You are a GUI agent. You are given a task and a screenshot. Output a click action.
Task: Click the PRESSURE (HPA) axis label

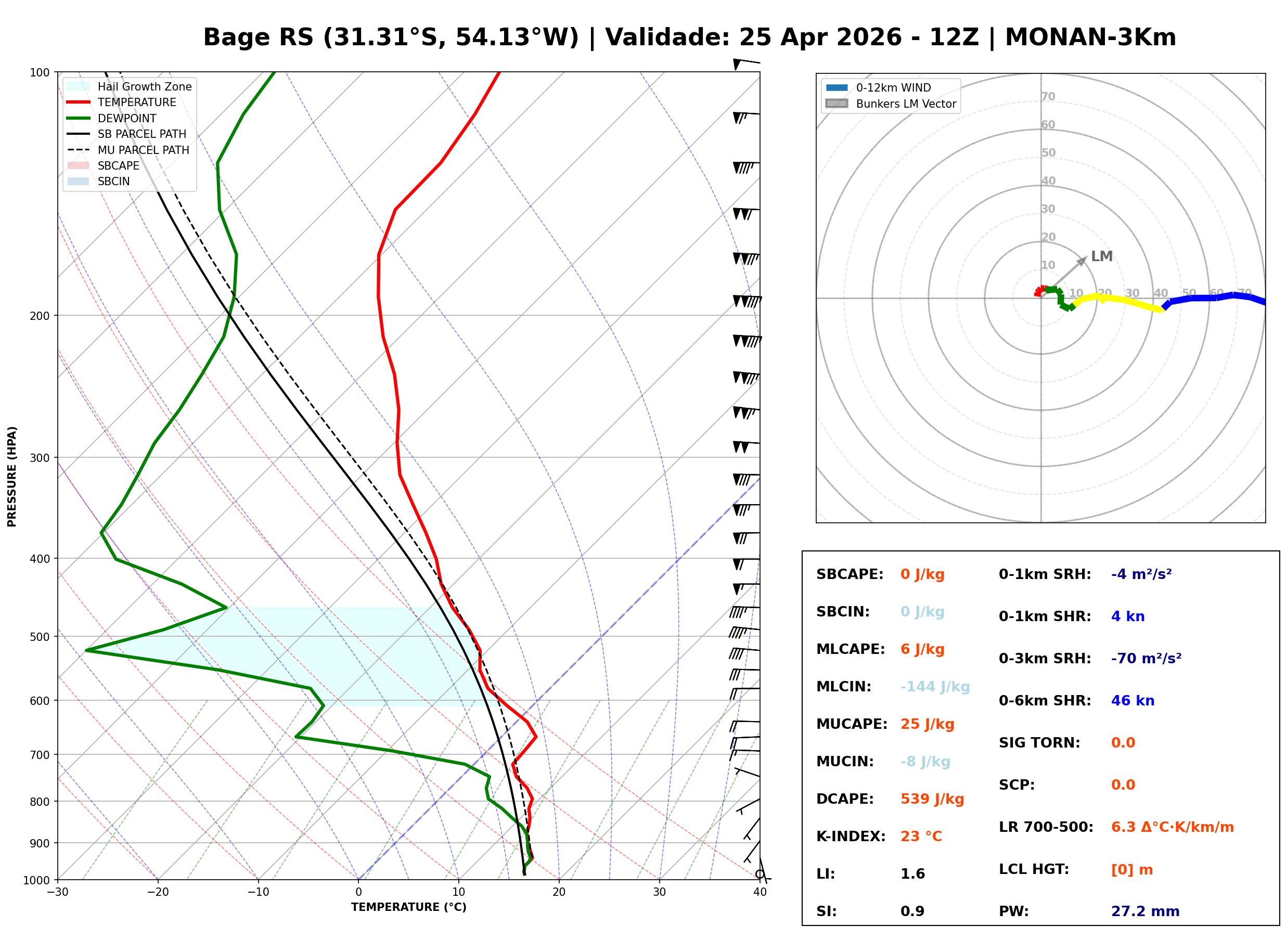click(12, 477)
